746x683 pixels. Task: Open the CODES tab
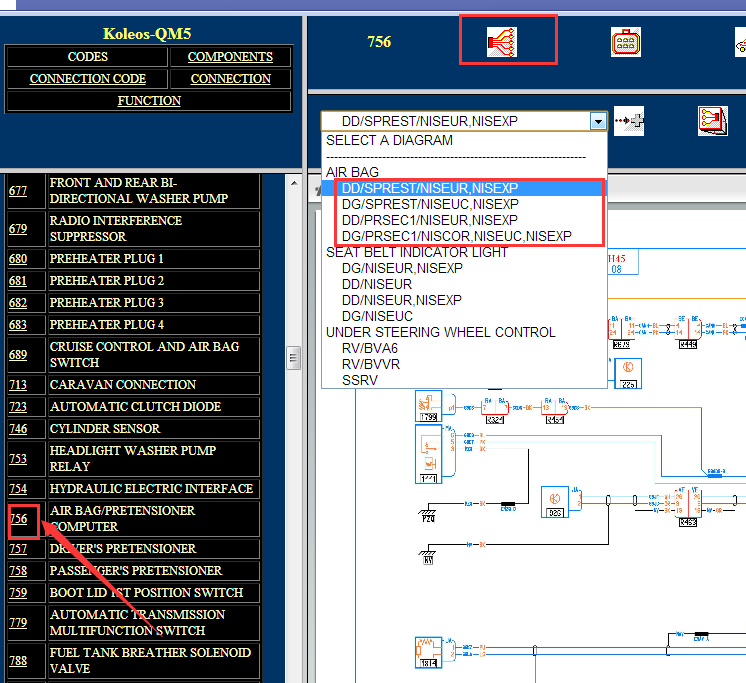[88, 57]
